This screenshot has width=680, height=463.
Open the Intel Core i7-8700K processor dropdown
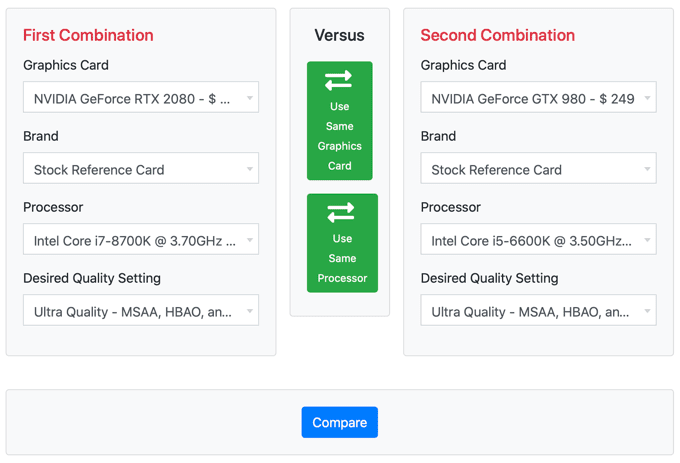pos(141,240)
